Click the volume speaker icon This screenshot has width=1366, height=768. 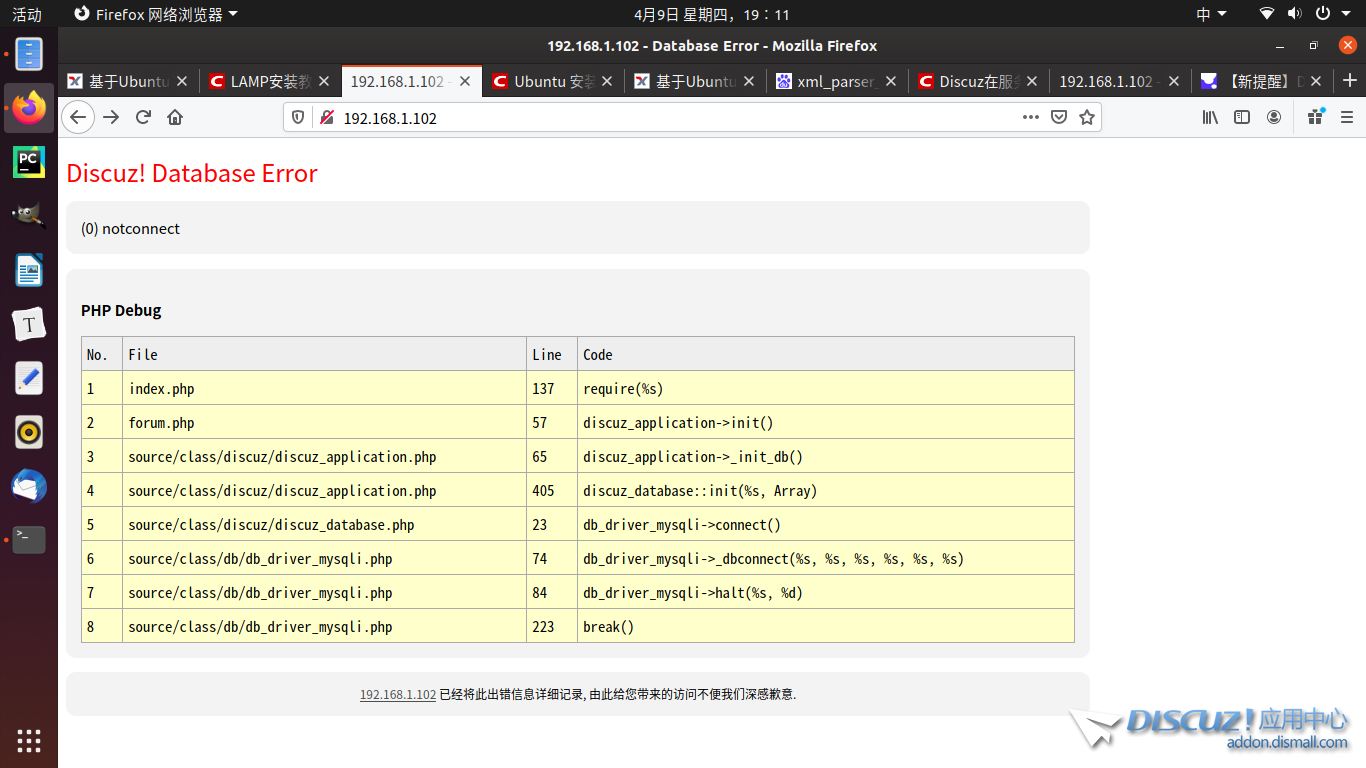click(x=1294, y=14)
